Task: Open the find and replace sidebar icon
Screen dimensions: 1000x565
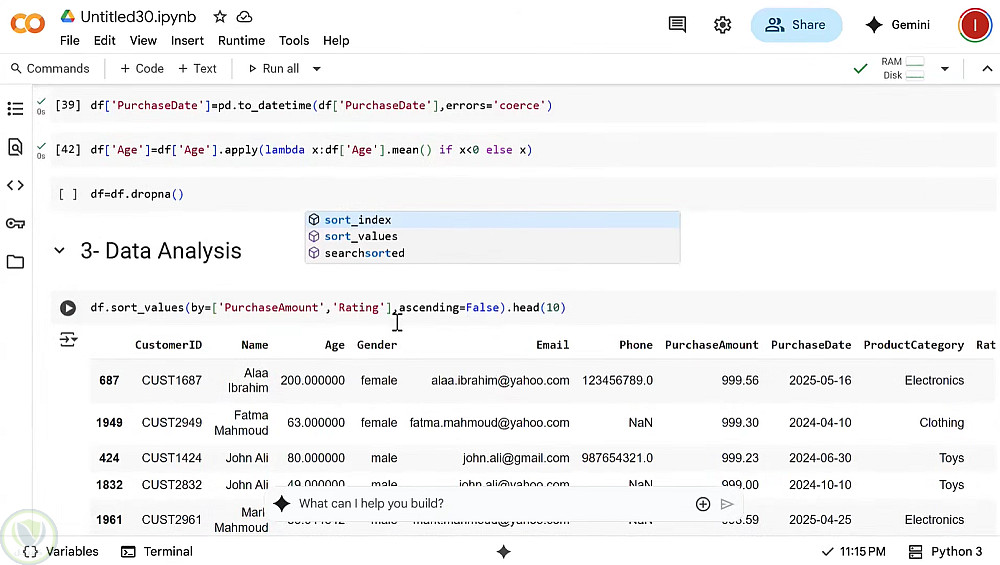Action: click(15, 147)
